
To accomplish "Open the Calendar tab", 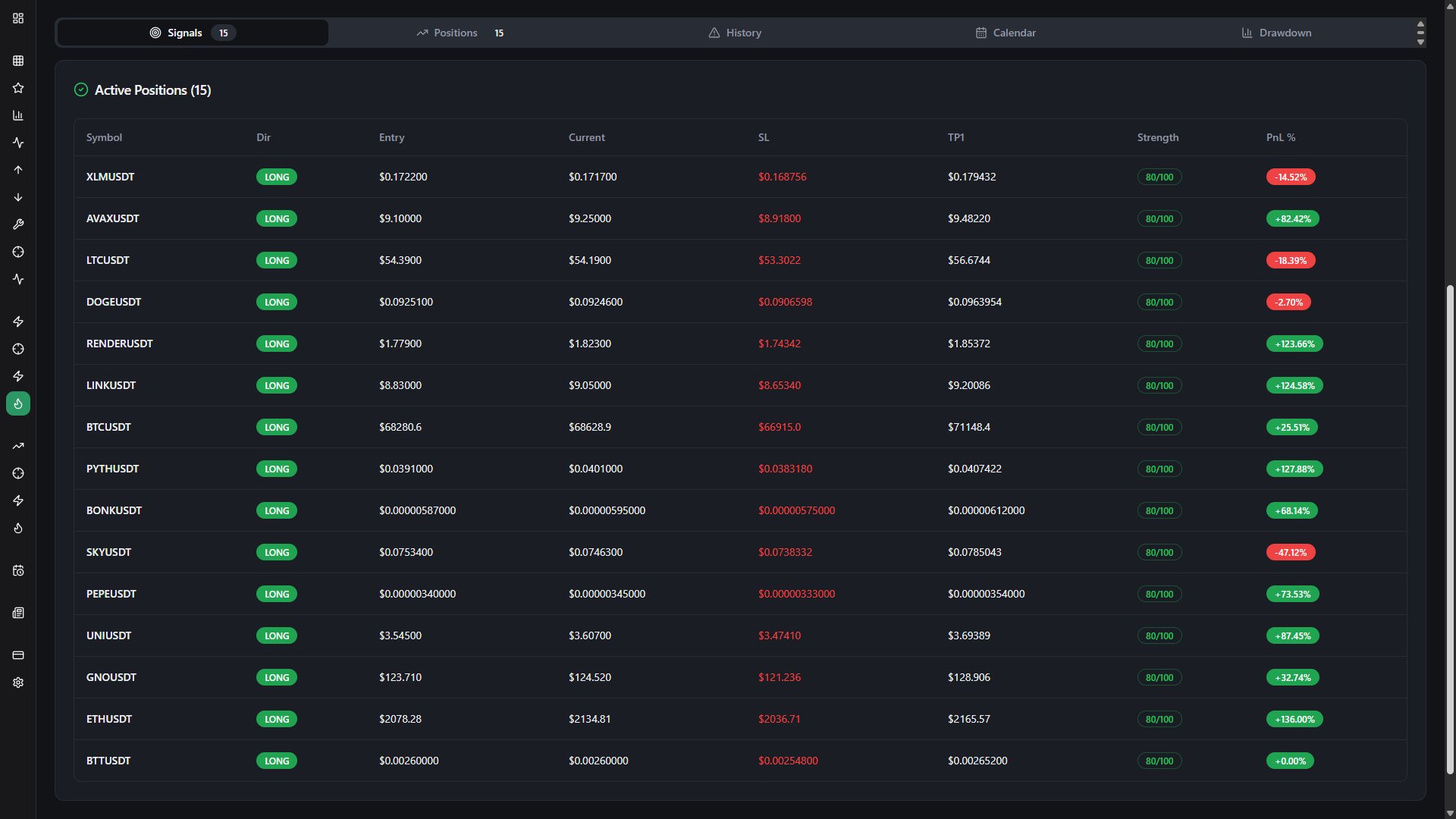I will click(1006, 33).
